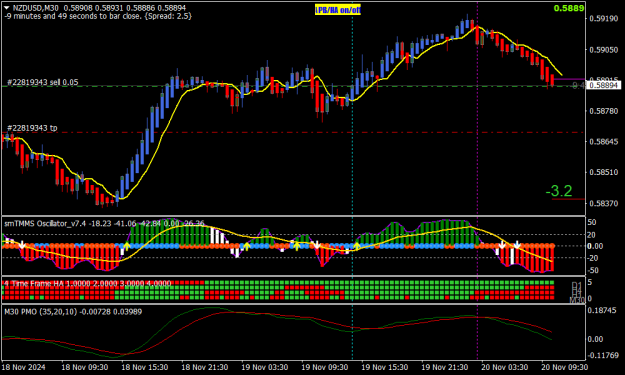Click the 19 Nov 03:30 time label

tap(265, 367)
